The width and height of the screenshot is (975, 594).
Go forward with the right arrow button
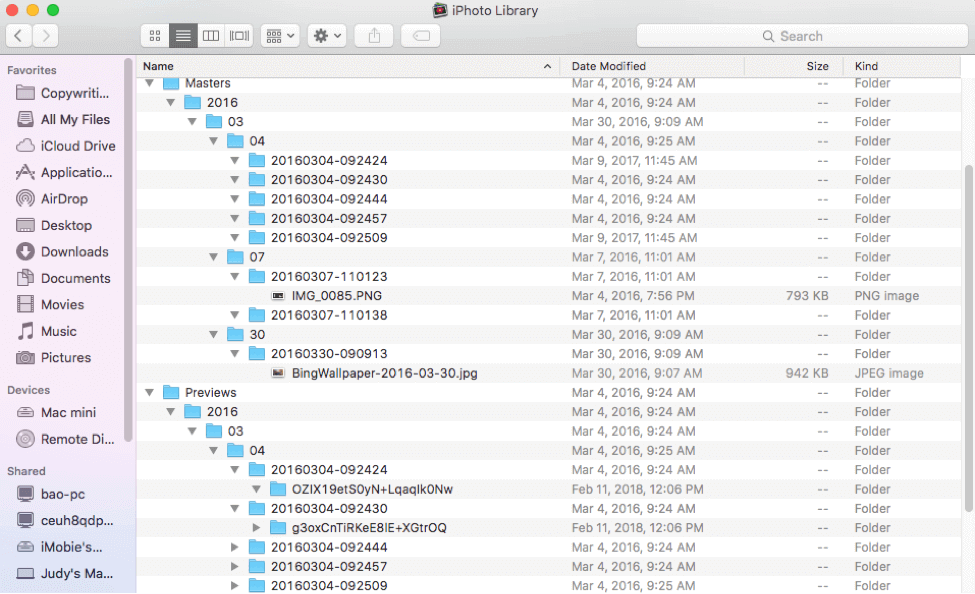pyautogui.click(x=45, y=36)
